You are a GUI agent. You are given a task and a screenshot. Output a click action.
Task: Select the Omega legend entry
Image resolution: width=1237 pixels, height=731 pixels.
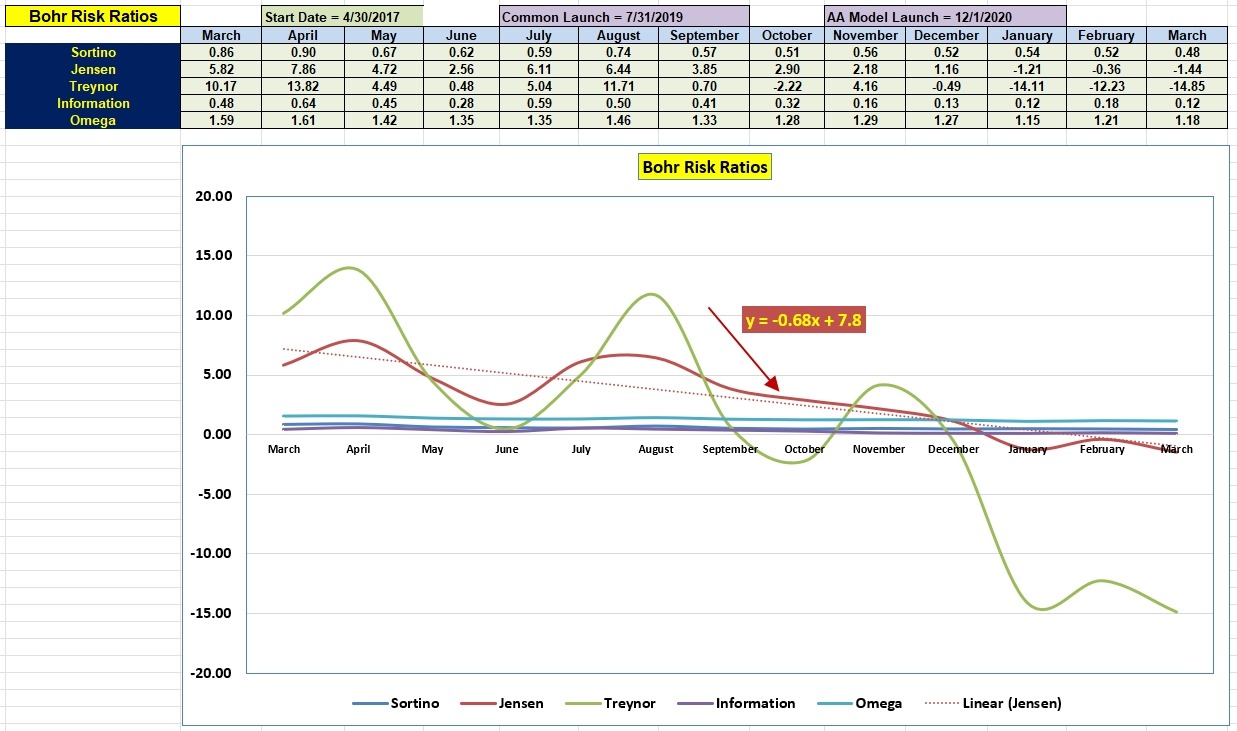coord(859,703)
